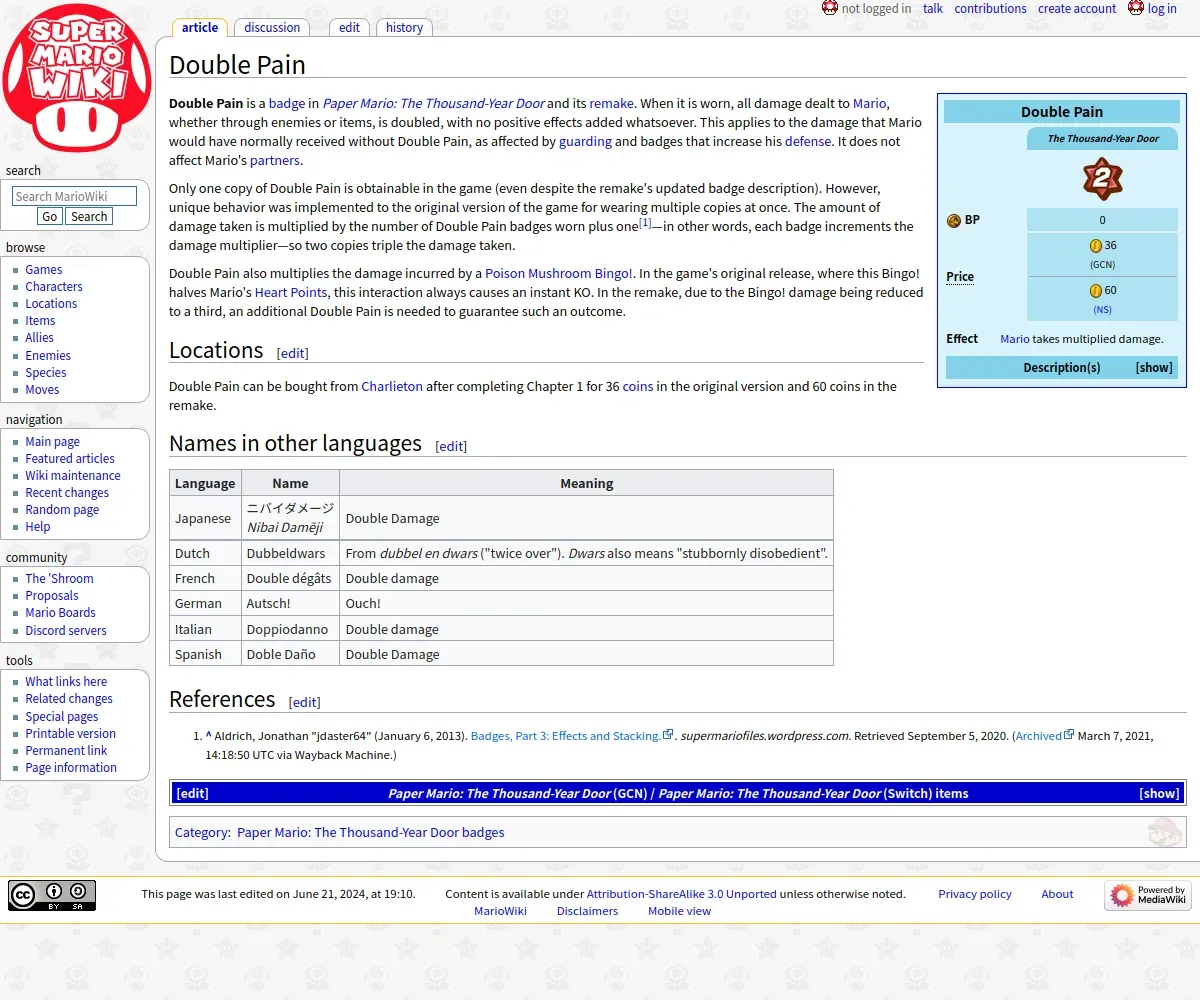The width and height of the screenshot is (1200, 1000).
Task: View the history tab
Action: pyautogui.click(x=404, y=28)
